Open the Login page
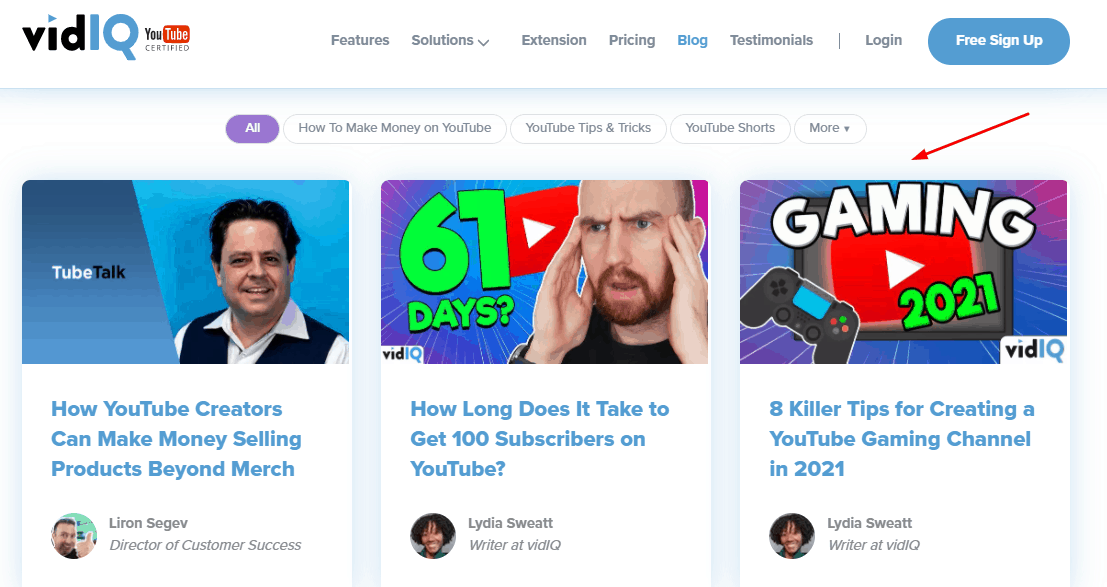The width and height of the screenshot is (1107, 587). click(x=884, y=40)
